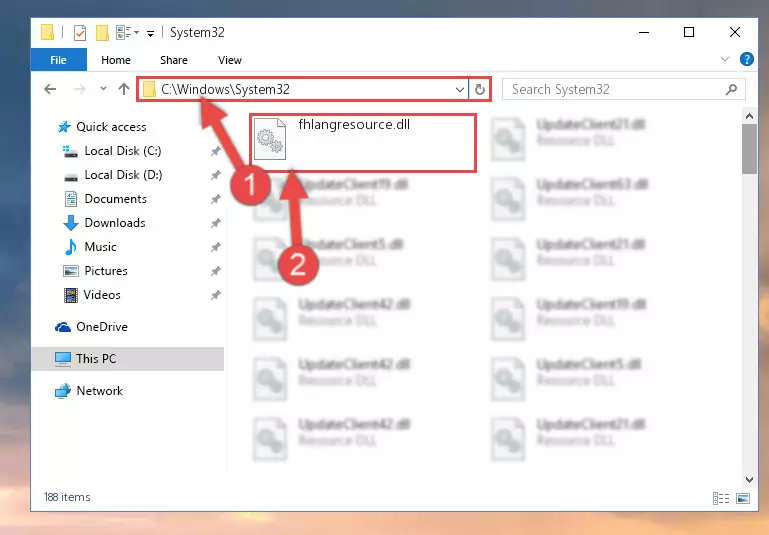Image resolution: width=769 pixels, height=535 pixels.
Task: Switch to large icons view in status bar
Action: [743, 499]
